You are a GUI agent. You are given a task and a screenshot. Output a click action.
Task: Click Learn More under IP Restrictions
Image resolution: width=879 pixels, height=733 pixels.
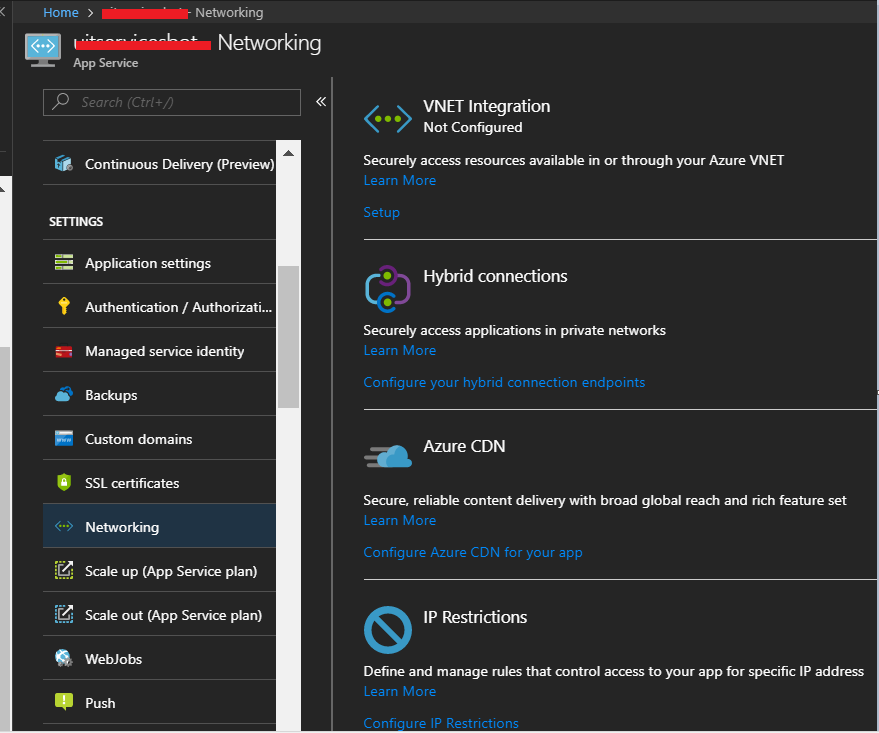click(x=400, y=691)
